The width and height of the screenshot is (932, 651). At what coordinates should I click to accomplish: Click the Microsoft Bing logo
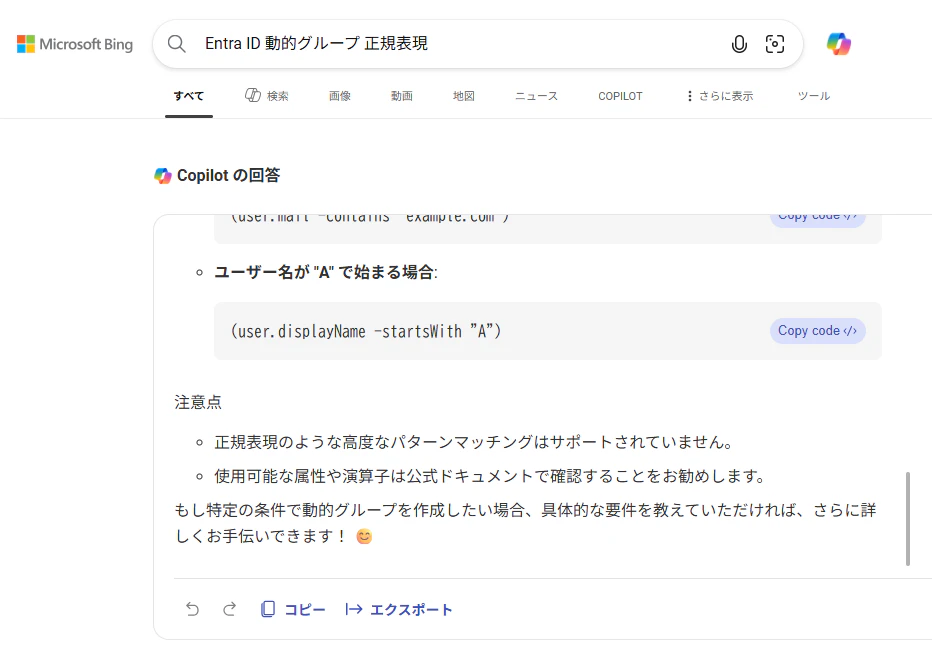74,44
